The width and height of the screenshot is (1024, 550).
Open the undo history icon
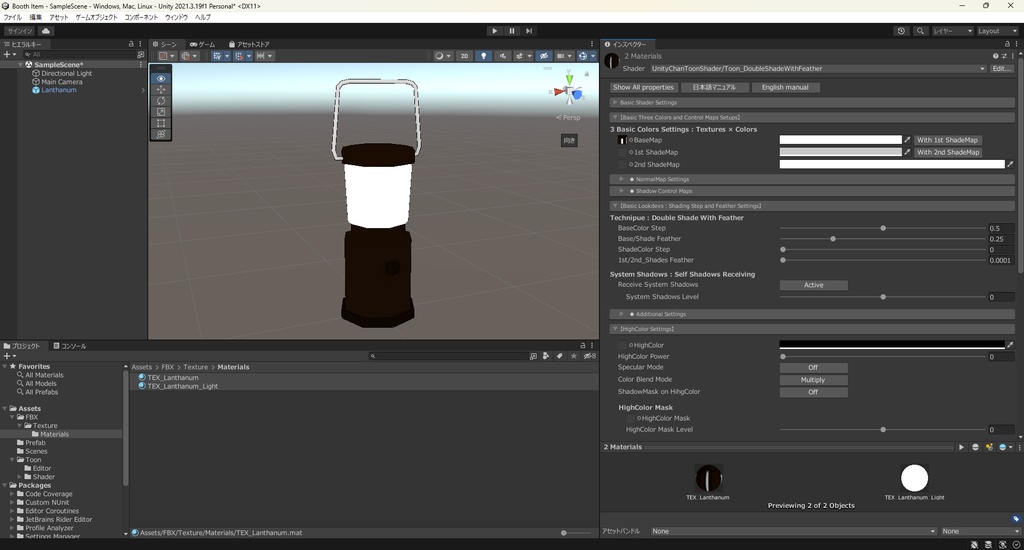pyautogui.click(x=901, y=31)
